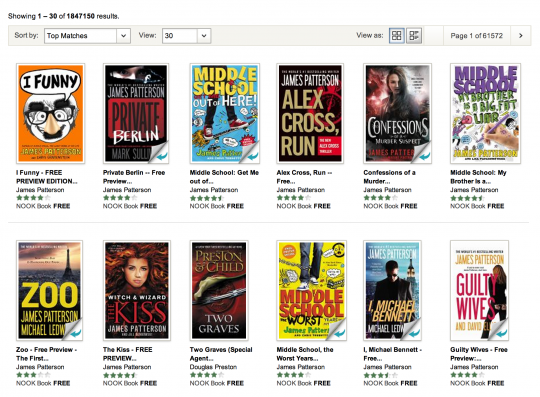Click the Witch & Wizard The Kiss cover
This screenshot has height=397, width=540.
pyautogui.click(x=137, y=290)
